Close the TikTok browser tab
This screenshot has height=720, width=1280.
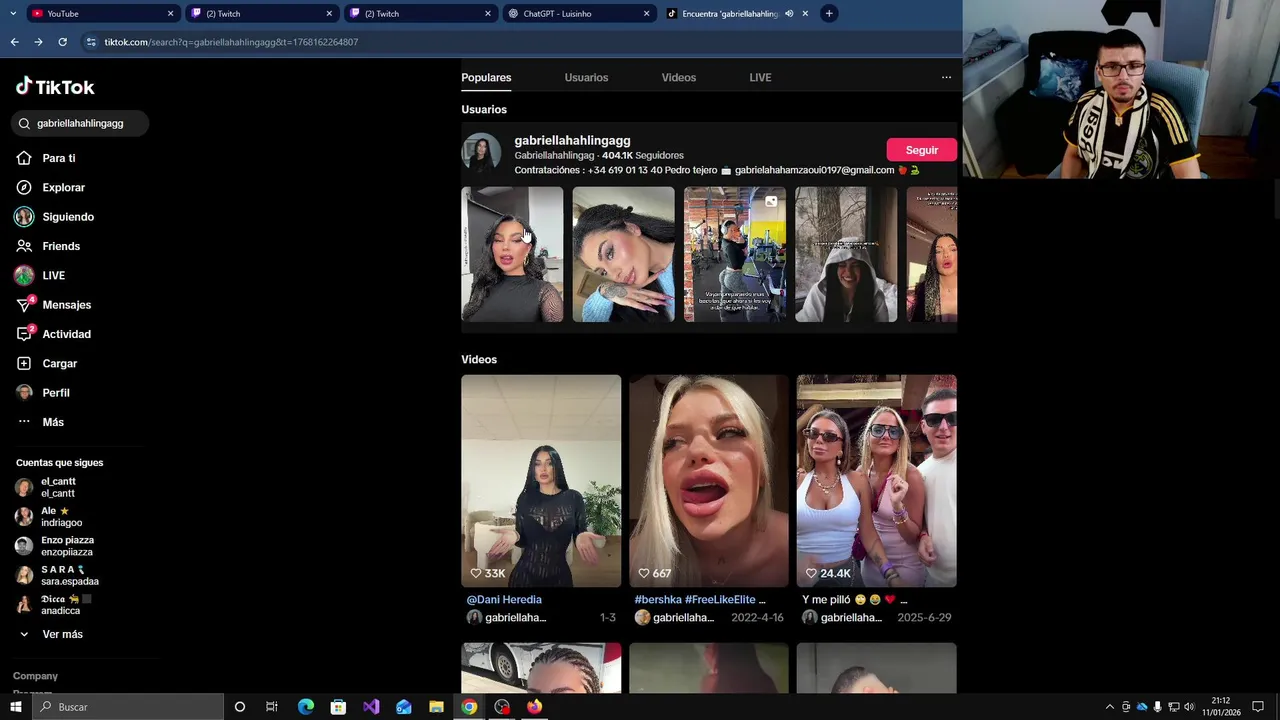tap(805, 13)
